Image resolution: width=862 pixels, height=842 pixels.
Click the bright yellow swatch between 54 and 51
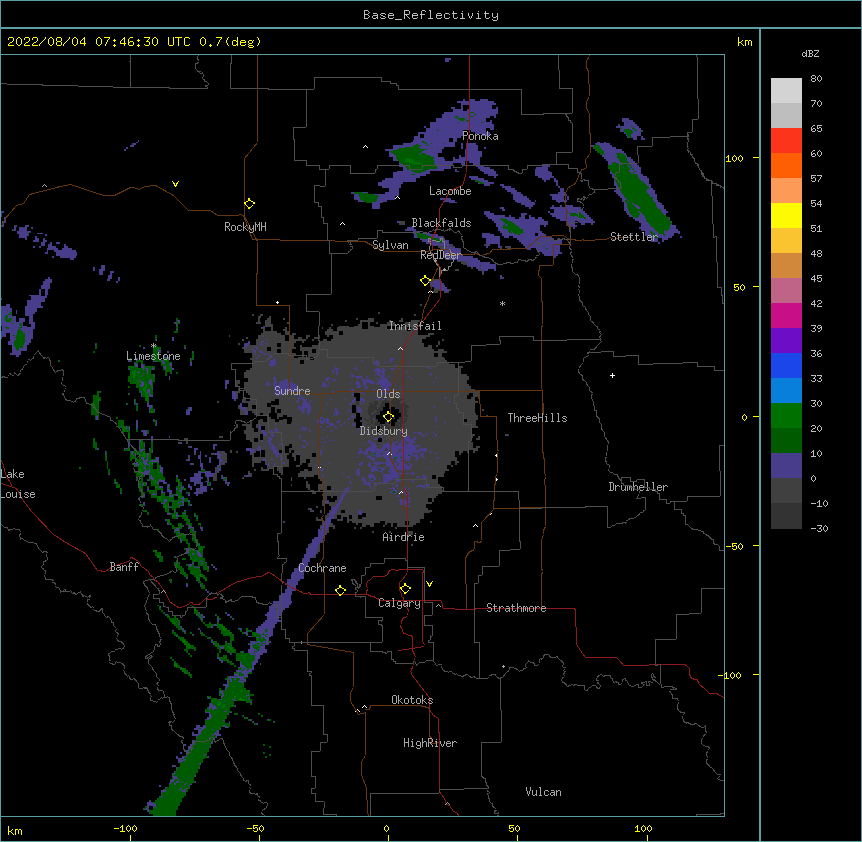coord(786,215)
